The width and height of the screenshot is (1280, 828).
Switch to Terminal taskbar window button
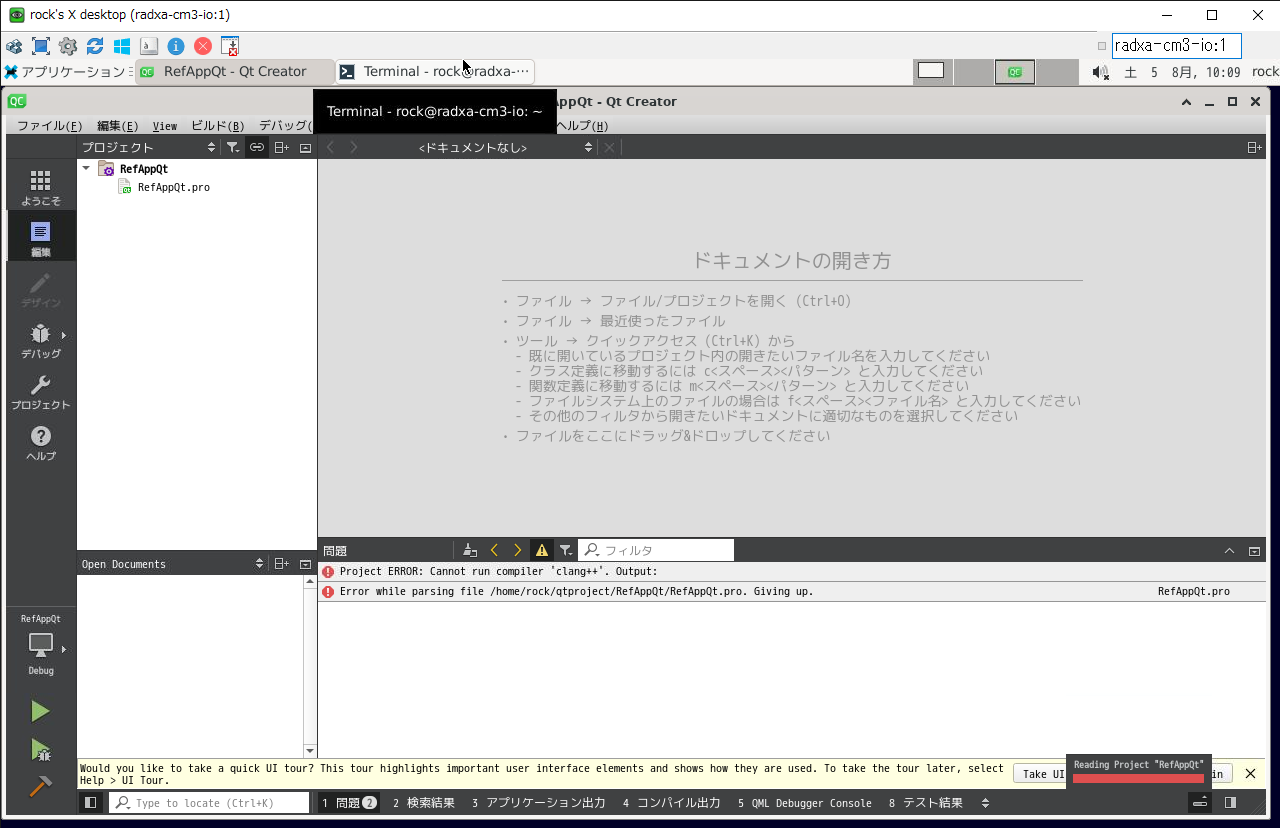436,71
